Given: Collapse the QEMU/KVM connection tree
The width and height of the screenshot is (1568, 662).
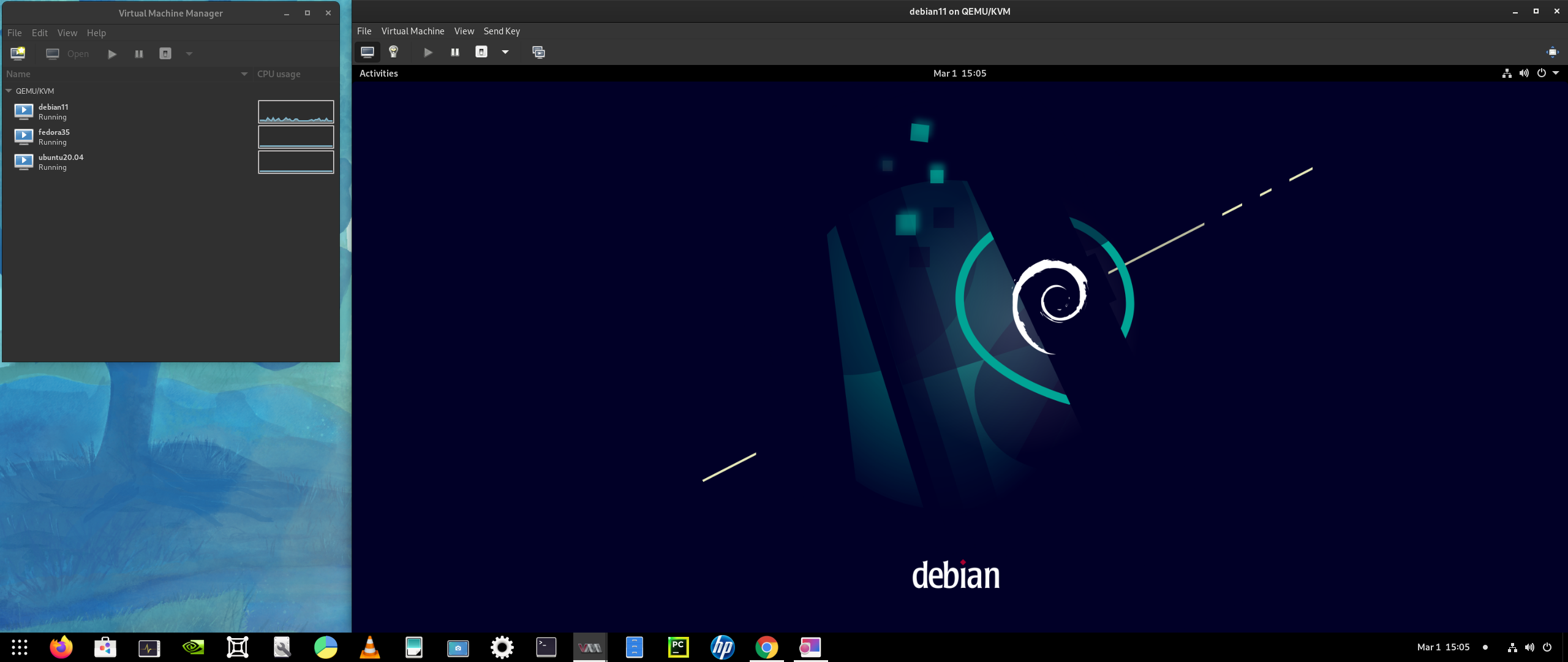Looking at the screenshot, I should (x=9, y=91).
